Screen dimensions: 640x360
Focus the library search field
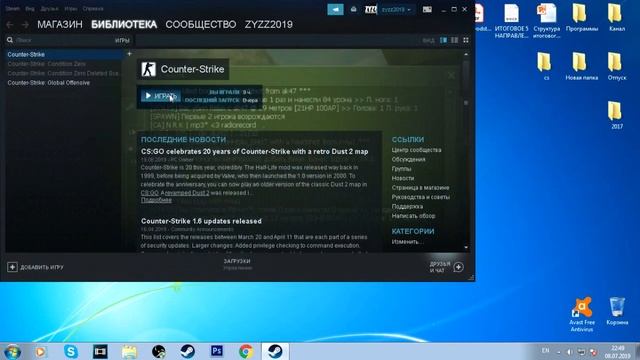pyautogui.click(x=63, y=40)
